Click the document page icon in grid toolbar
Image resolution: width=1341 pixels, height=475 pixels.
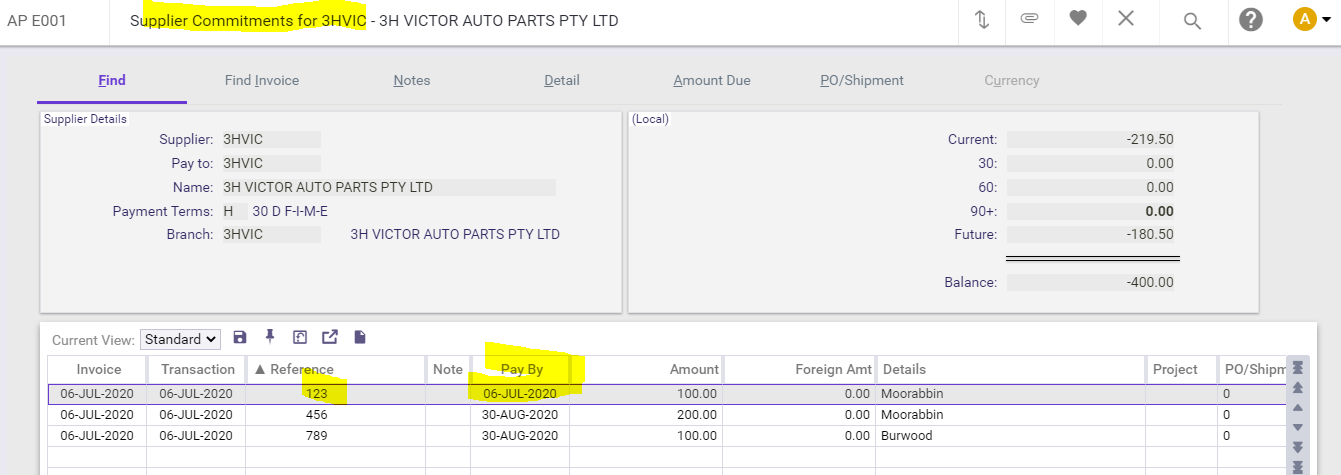click(x=359, y=338)
